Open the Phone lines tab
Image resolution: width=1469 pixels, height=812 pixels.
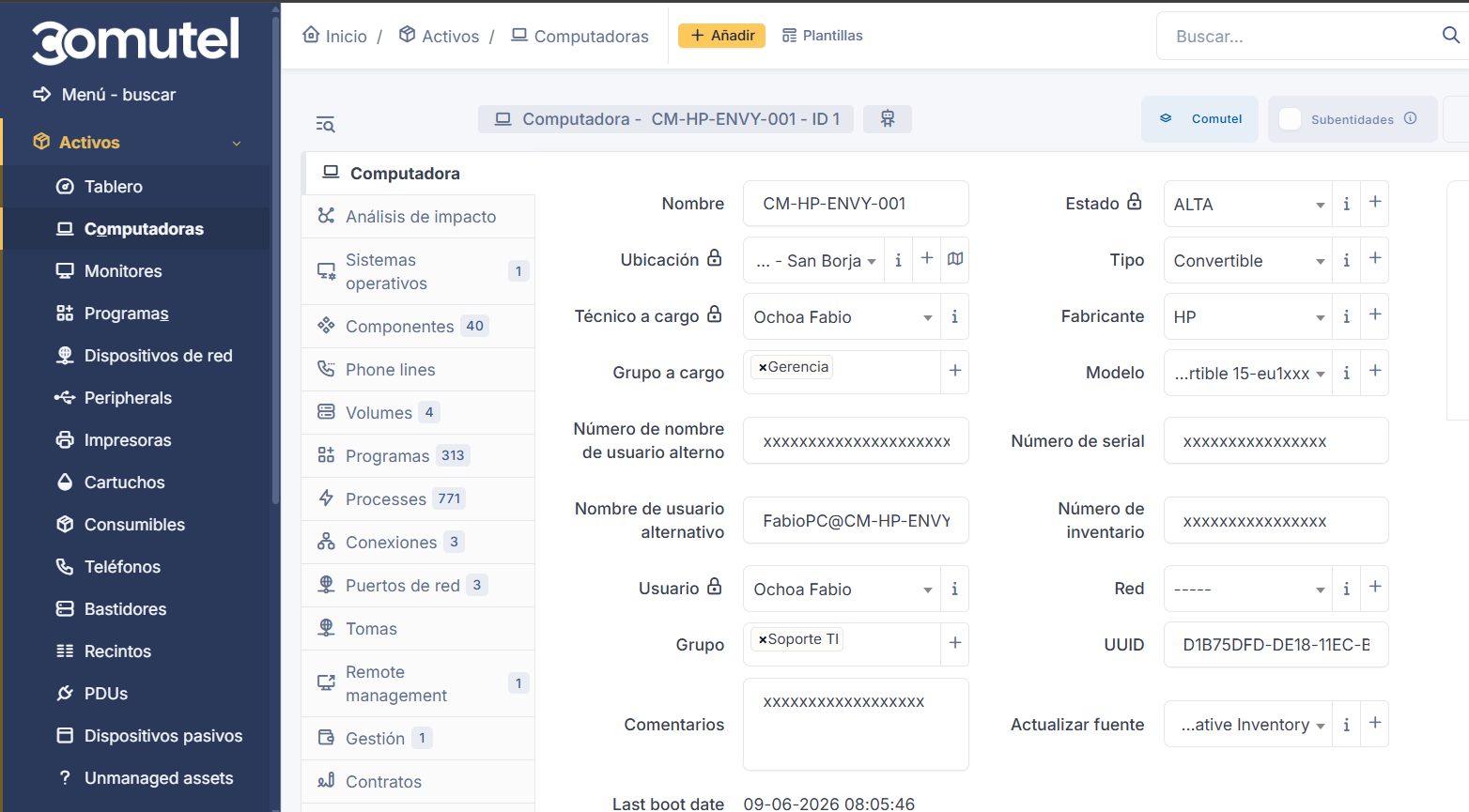(418, 369)
